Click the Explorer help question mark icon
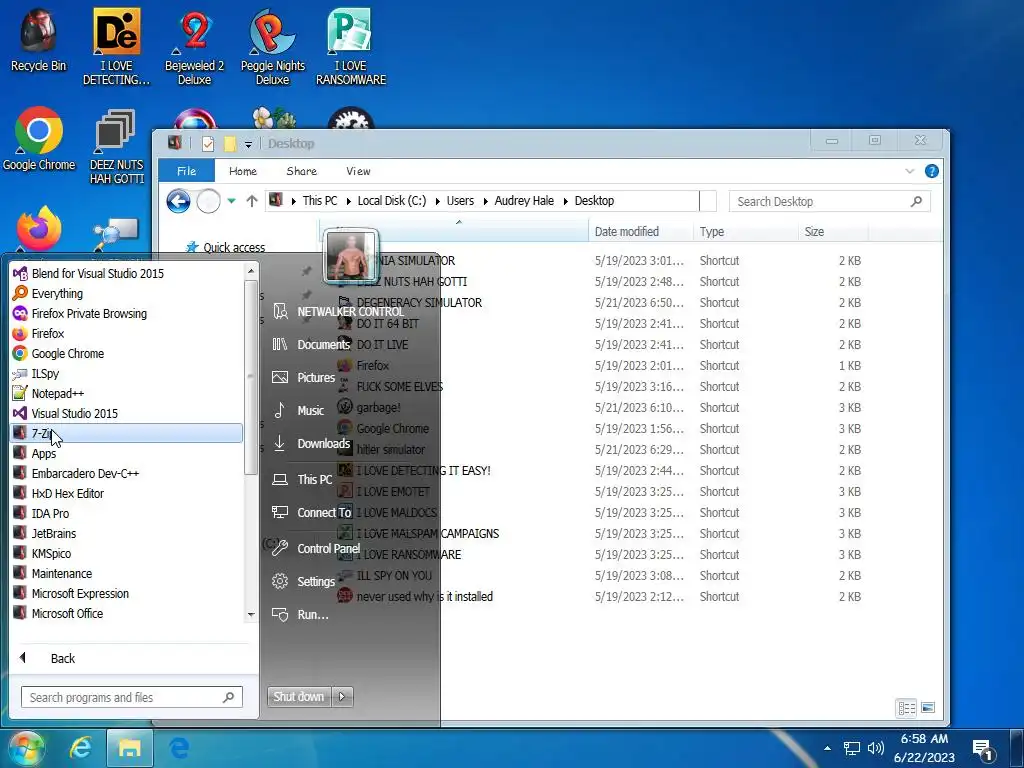 tap(932, 171)
